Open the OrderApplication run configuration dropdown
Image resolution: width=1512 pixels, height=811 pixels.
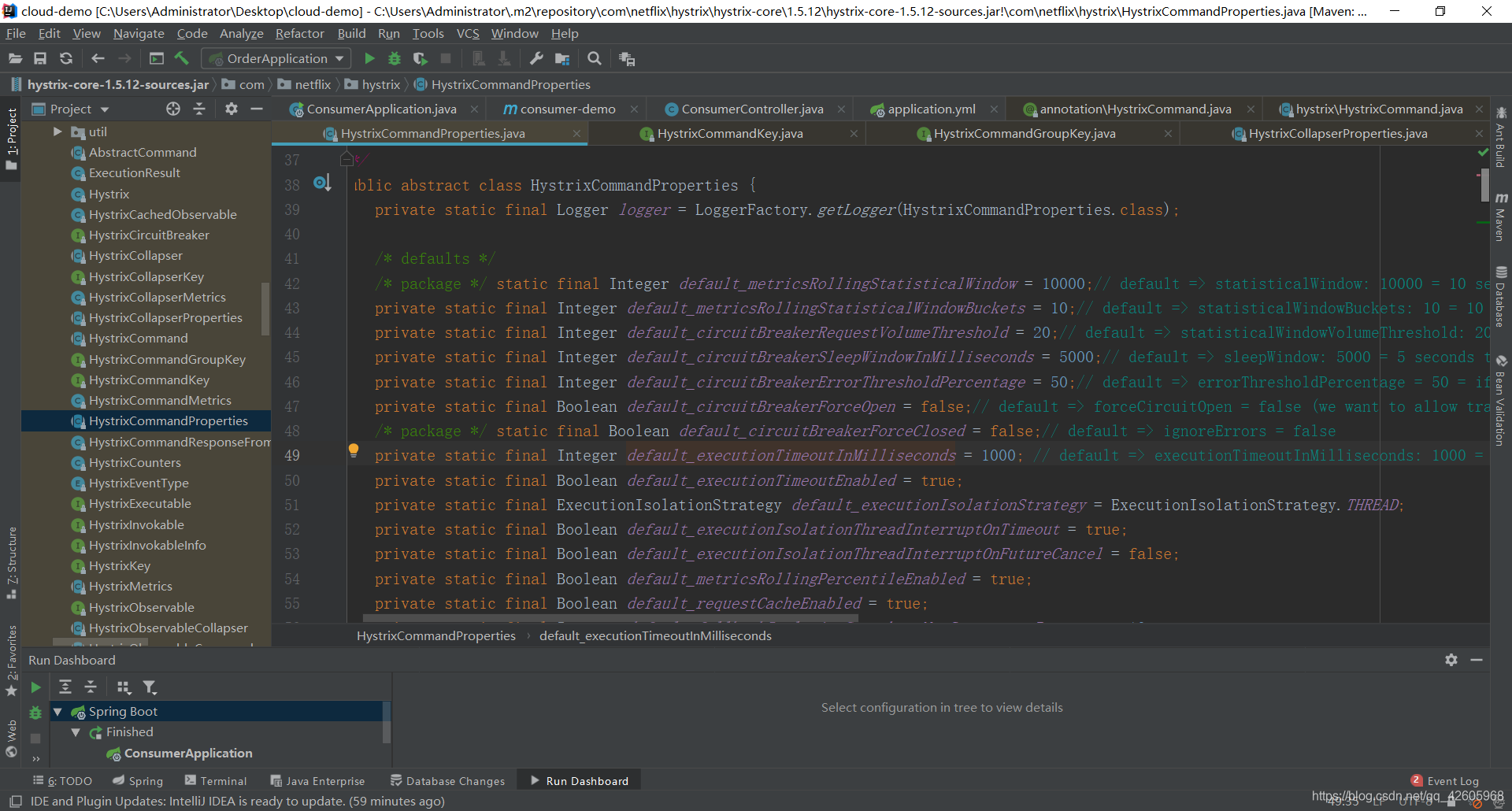[276, 58]
